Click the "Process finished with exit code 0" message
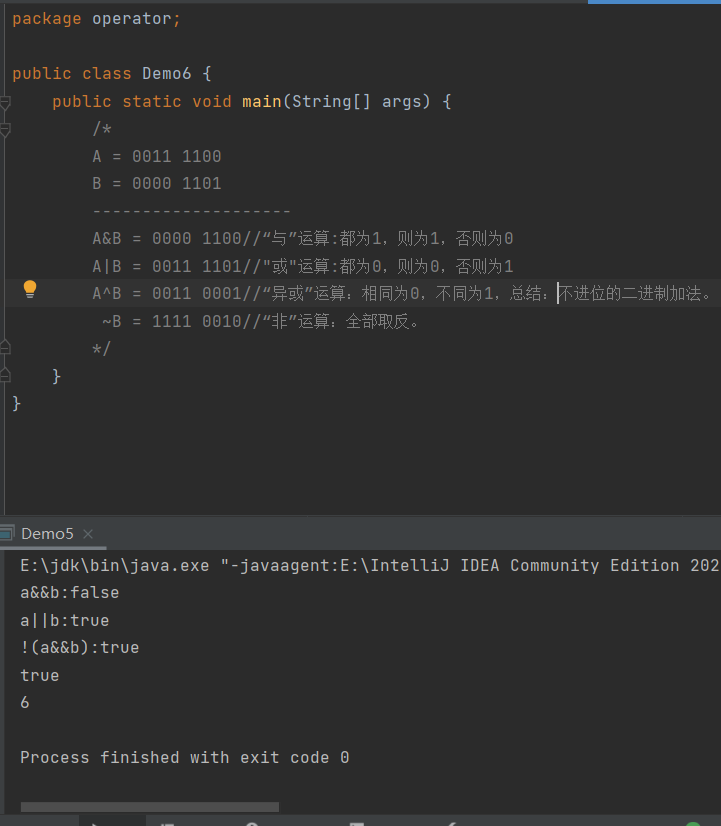 pos(184,758)
